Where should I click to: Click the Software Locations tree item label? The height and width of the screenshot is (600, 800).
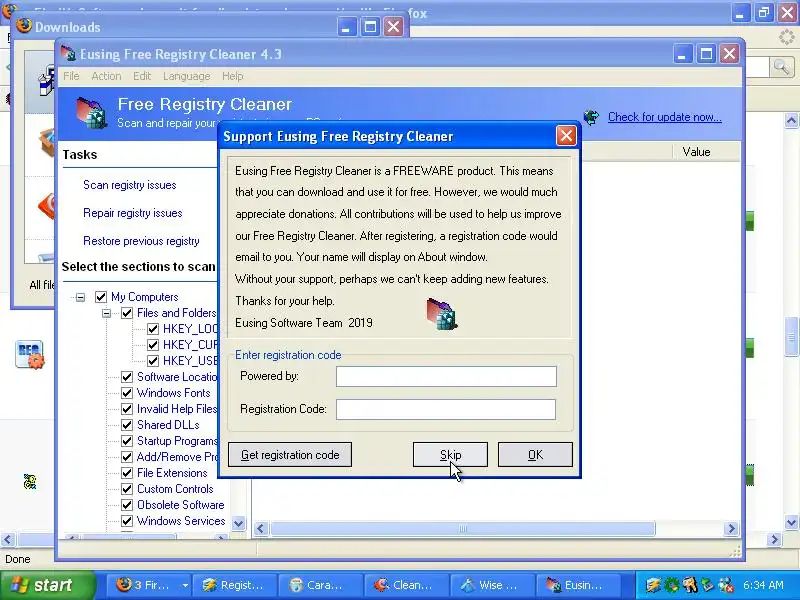[x=177, y=377]
